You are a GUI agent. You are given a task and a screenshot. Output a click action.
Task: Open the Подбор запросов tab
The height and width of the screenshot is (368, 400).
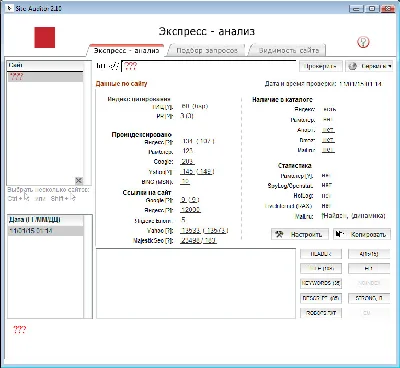(207, 50)
